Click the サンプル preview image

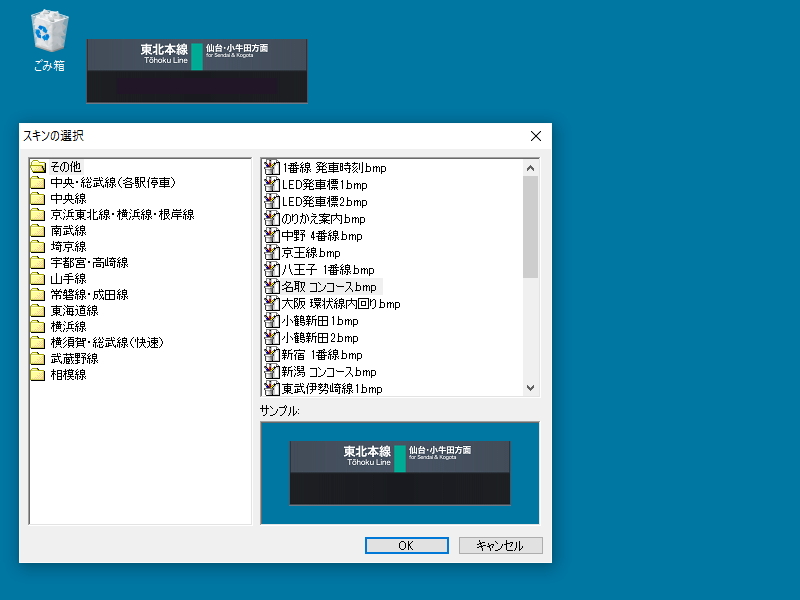click(x=400, y=473)
